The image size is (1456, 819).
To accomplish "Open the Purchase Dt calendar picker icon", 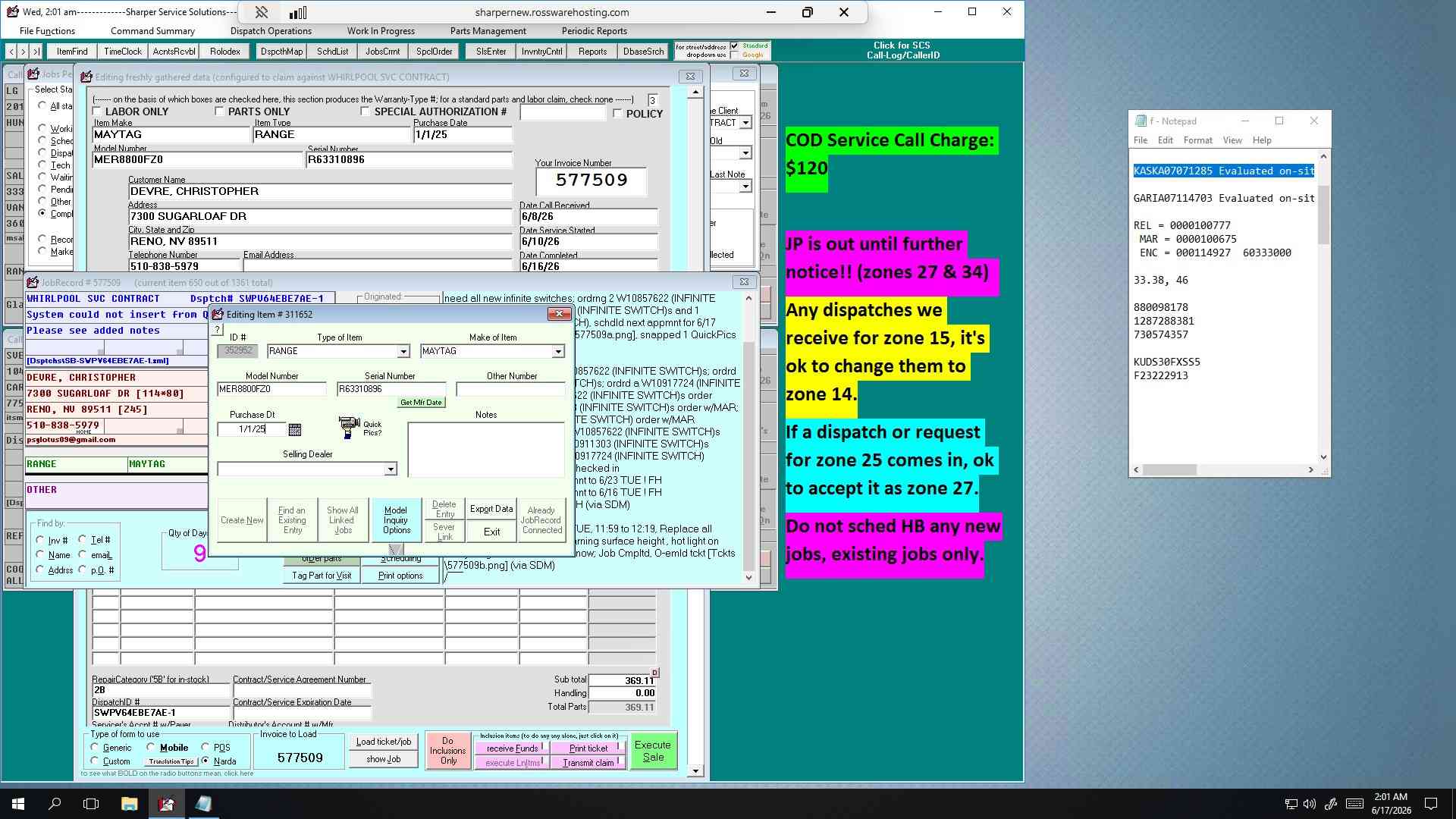I will coord(295,429).
